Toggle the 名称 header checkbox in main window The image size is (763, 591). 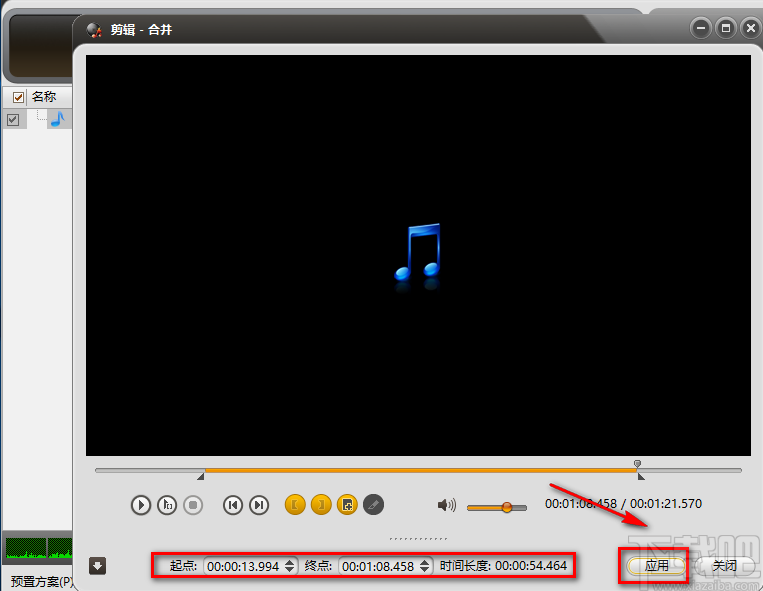click(x=18, y=97)
